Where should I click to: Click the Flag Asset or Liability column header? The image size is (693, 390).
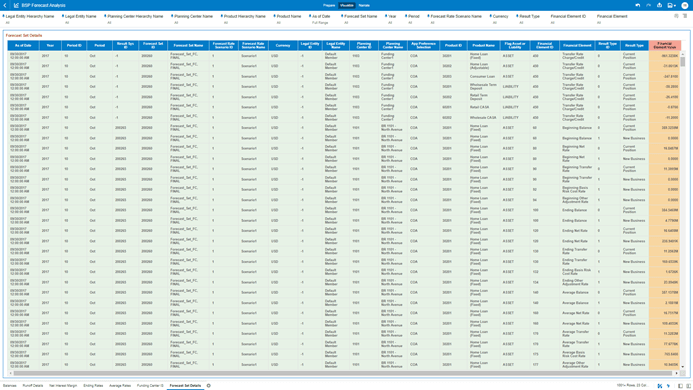point(515,45)
